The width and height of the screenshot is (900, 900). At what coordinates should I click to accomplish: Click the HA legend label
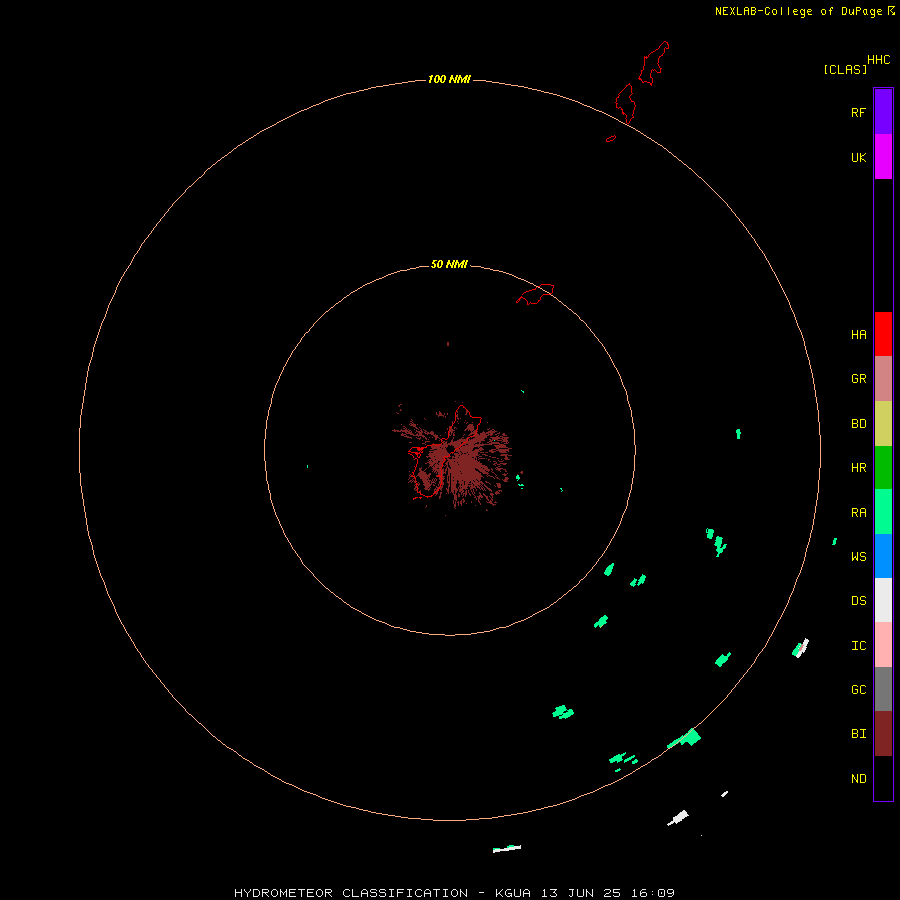click(x=858, y=335)
